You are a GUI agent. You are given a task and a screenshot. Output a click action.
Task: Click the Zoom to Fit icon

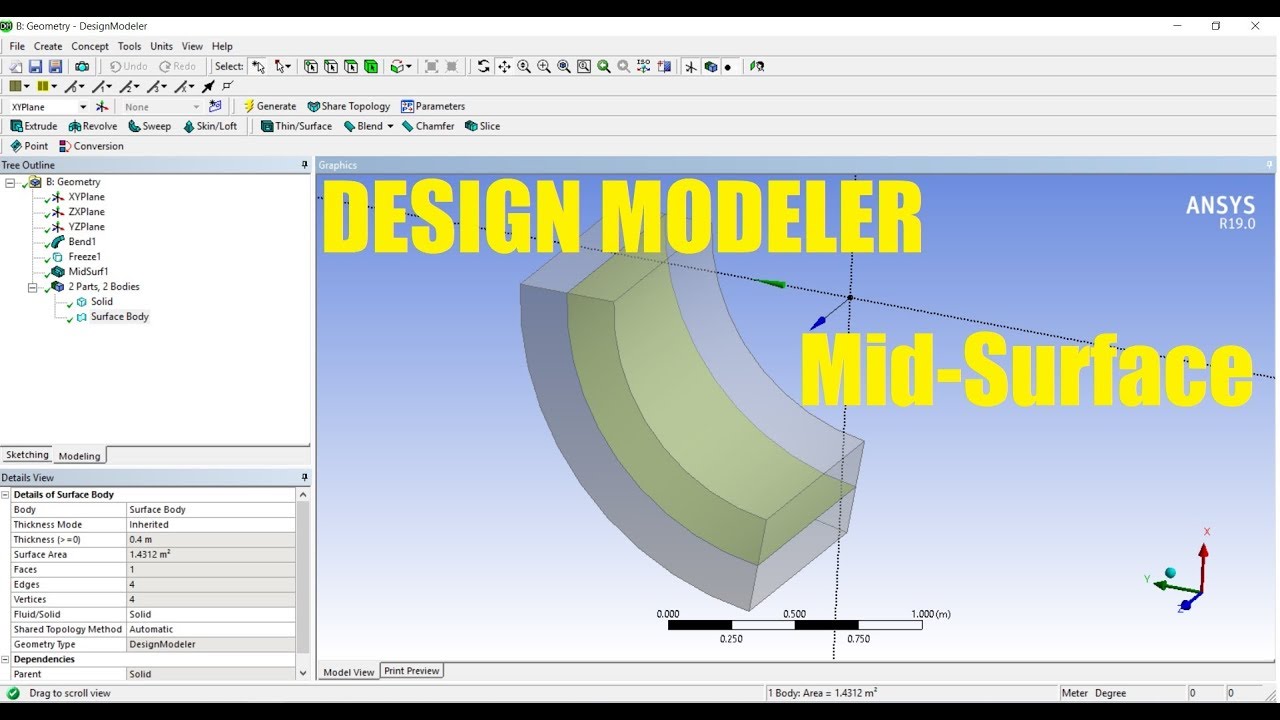[x=564, y=66]
